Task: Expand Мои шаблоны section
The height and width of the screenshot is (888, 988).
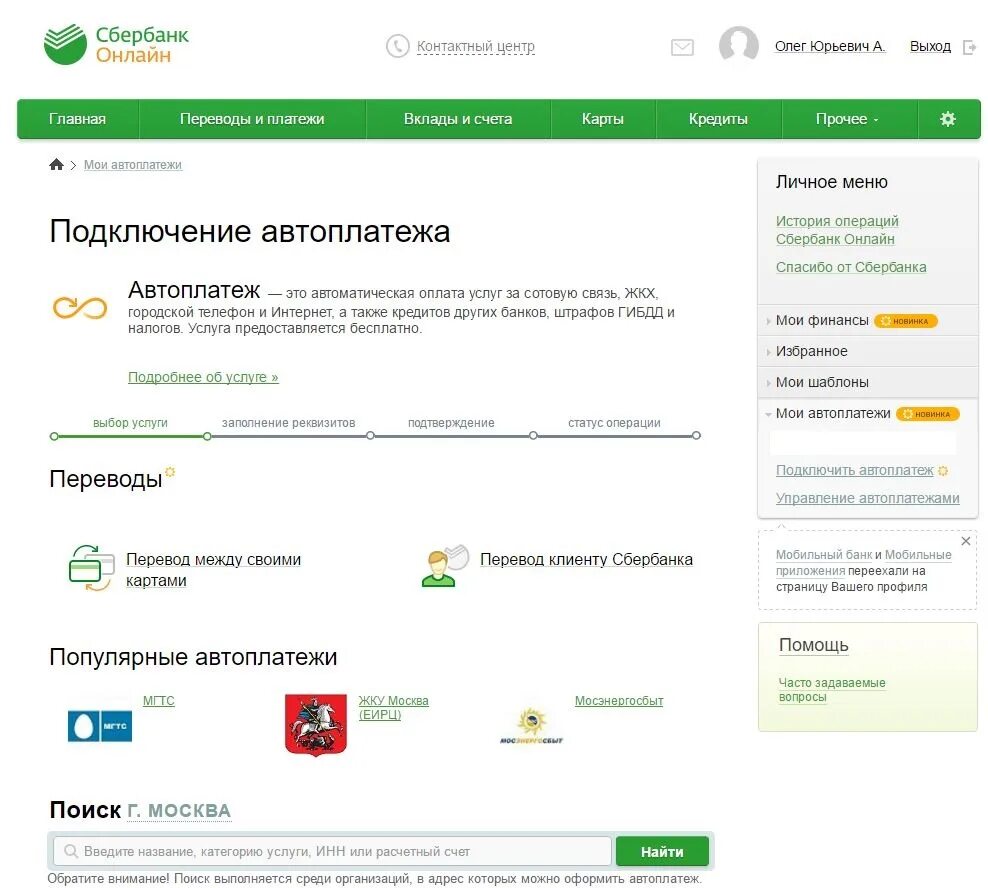Action: tap(868, 382)
